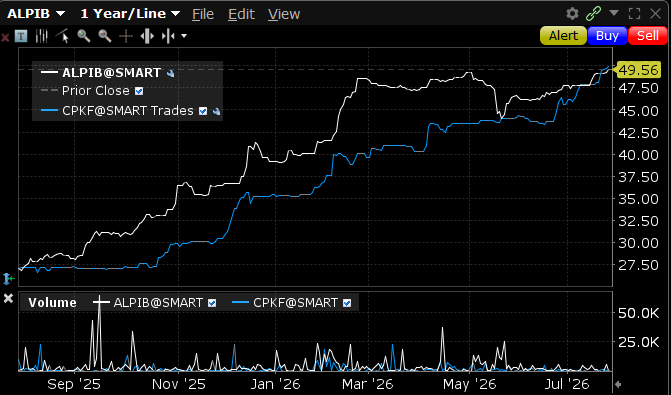The width and height of the screenshot is (671, 395).
Task: Click the blue Buy button
Action: pos(607,36)
